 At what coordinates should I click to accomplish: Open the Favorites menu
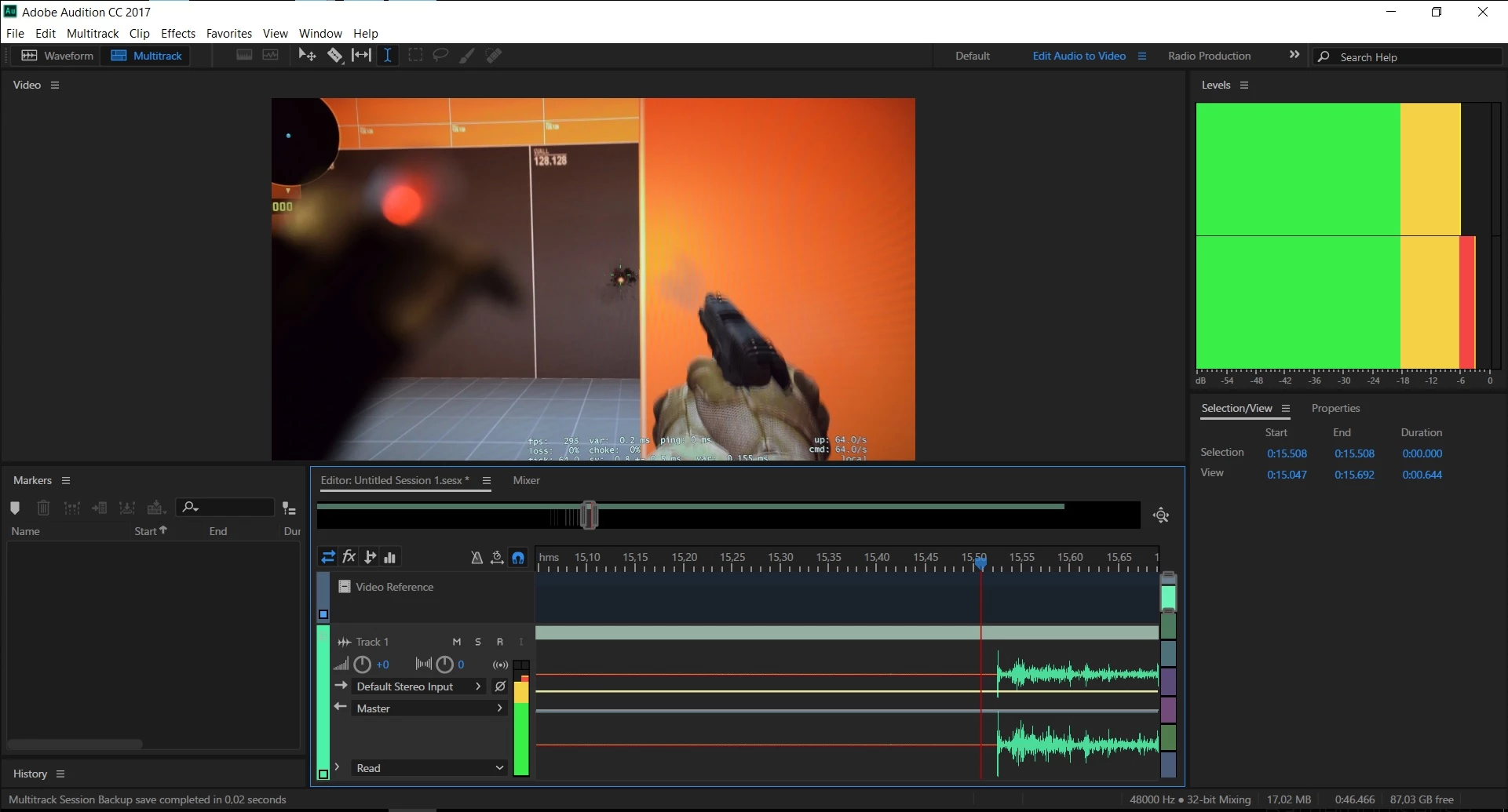229,33
